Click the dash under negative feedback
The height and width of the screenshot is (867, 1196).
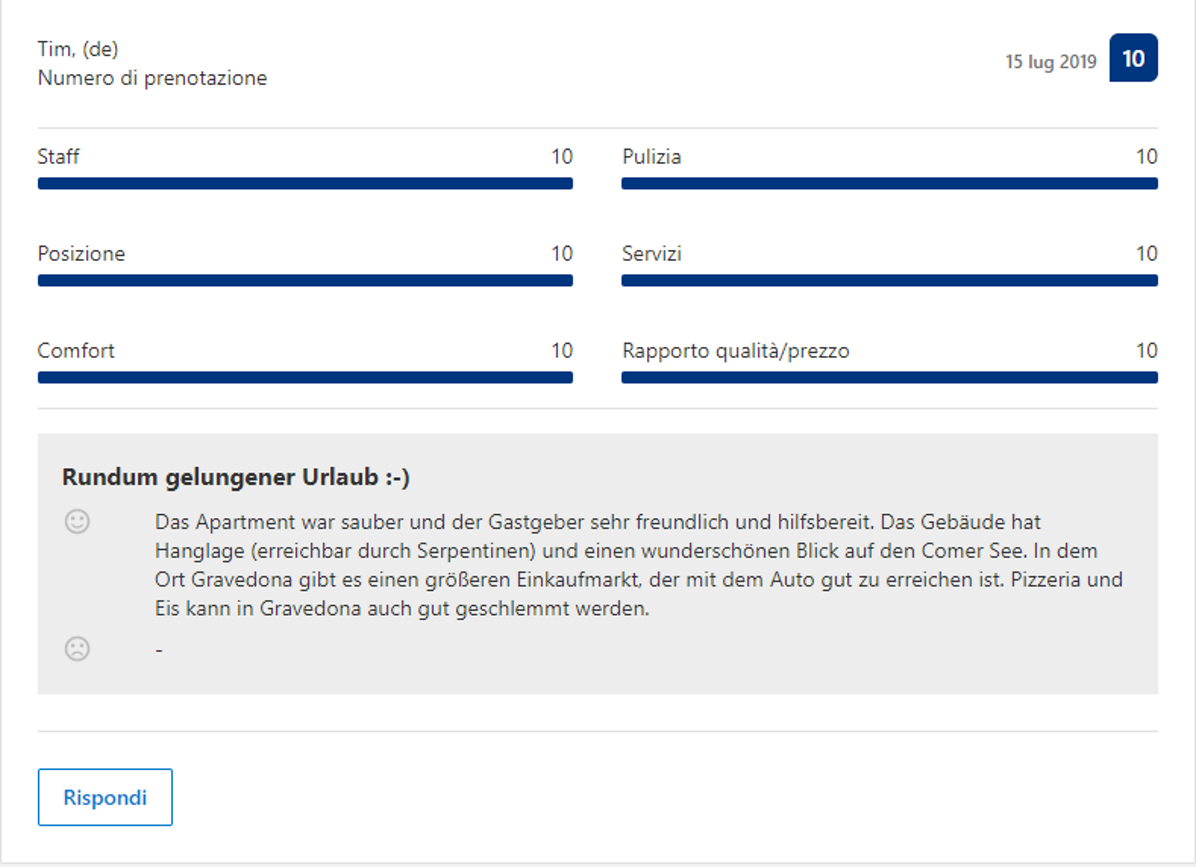pos(159,650)
